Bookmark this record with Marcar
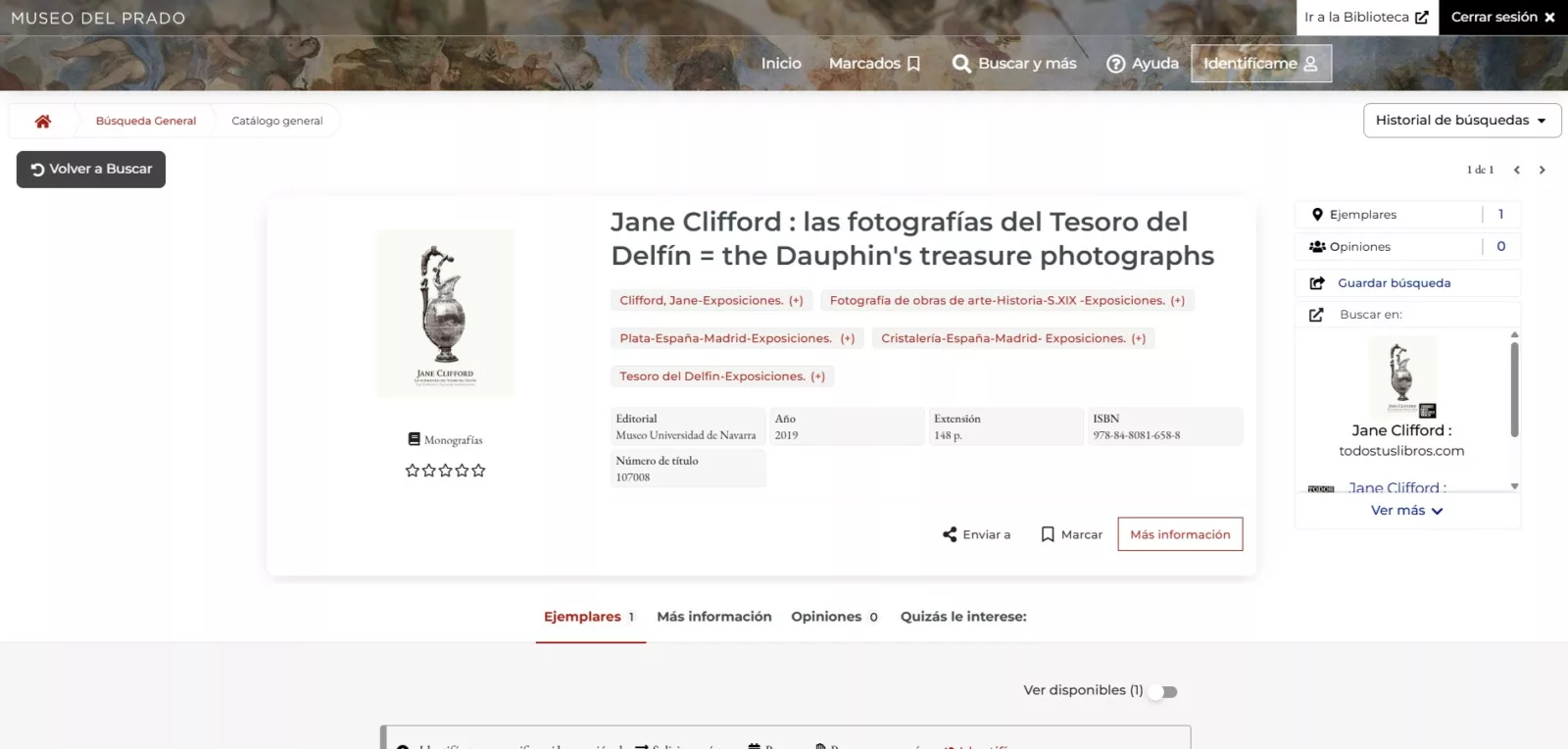 [1071, 534]
